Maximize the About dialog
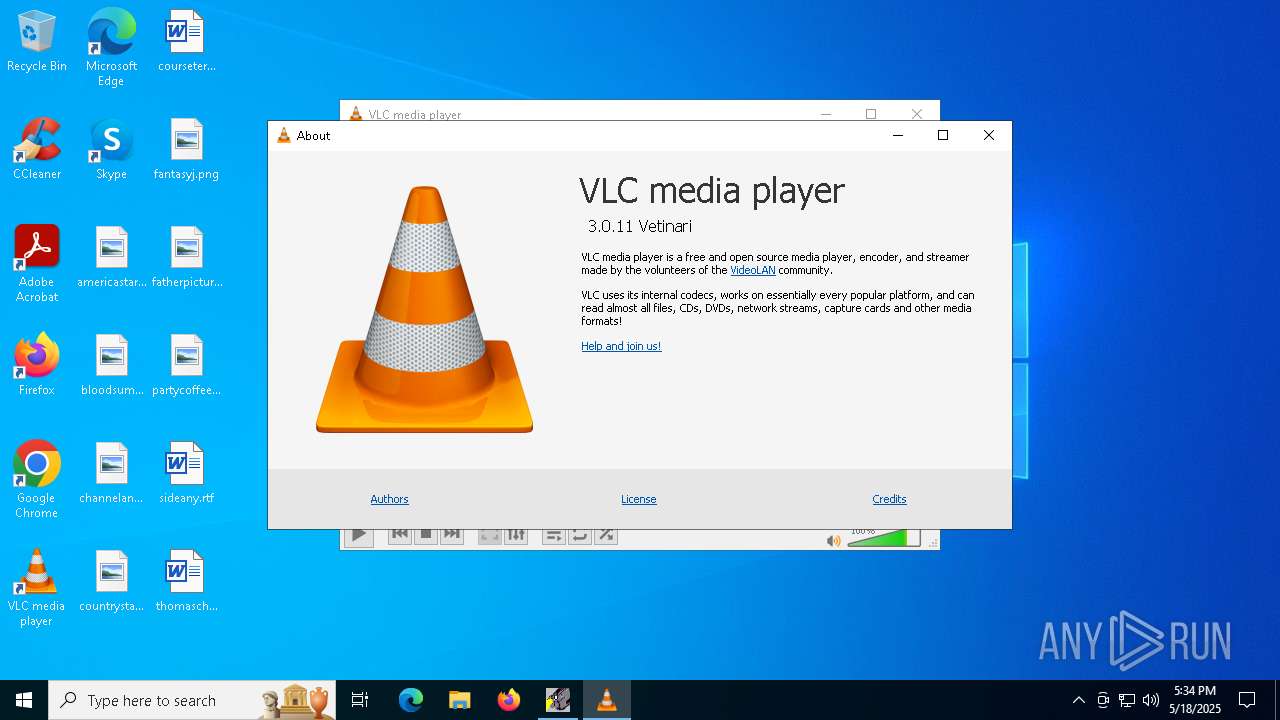Viewport: 1280px width, 720px height. click(943, 136)
